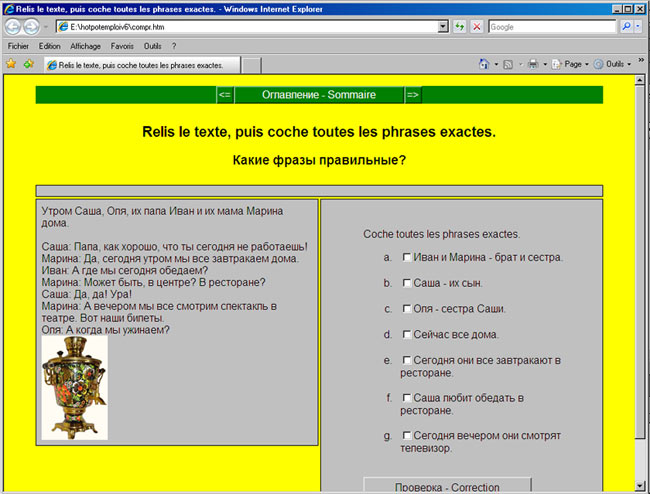
Task: Click the 'Оглавление - Sommaire' button
Action: click(319, 95)
